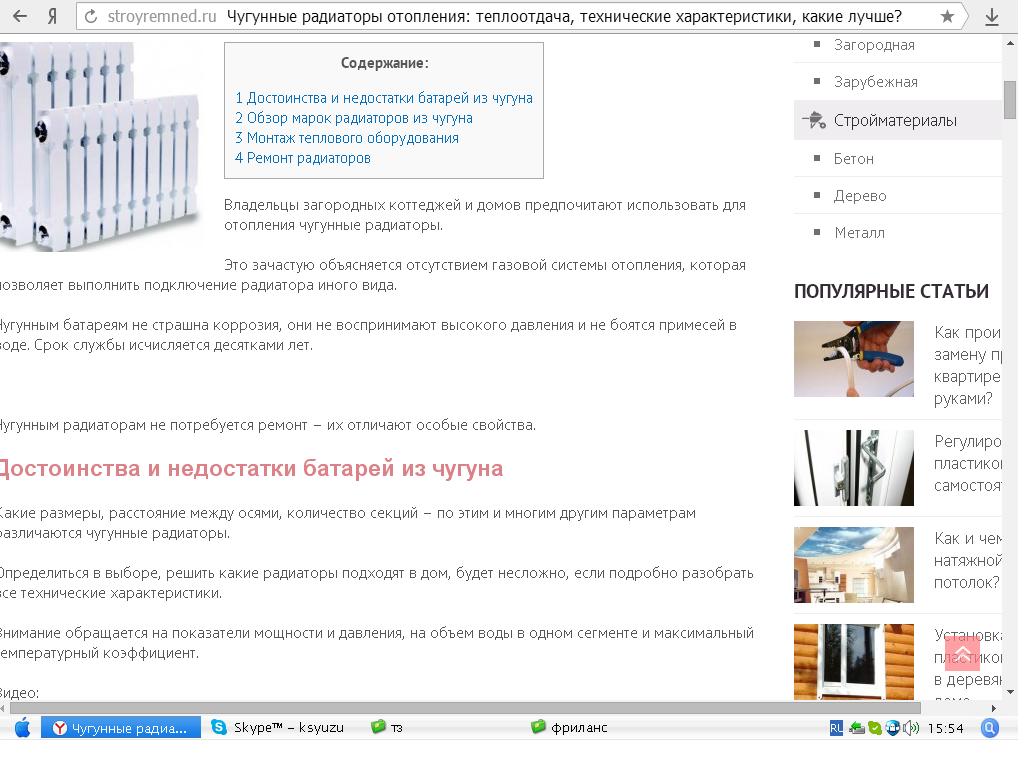
Task: Click the cast iron radiators image
Action: coord(100,147)
